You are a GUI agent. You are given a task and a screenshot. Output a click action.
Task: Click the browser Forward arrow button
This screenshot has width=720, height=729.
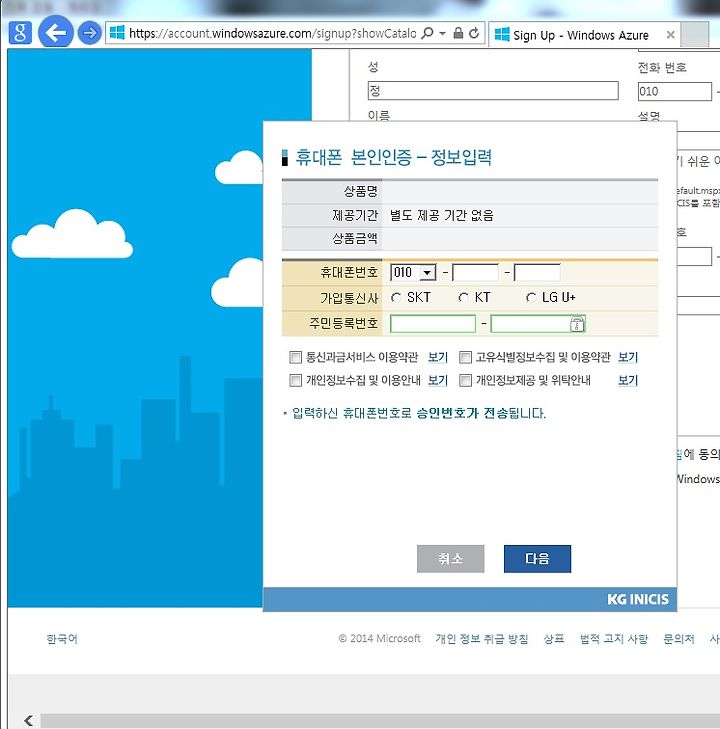click(x=89, y=33)
